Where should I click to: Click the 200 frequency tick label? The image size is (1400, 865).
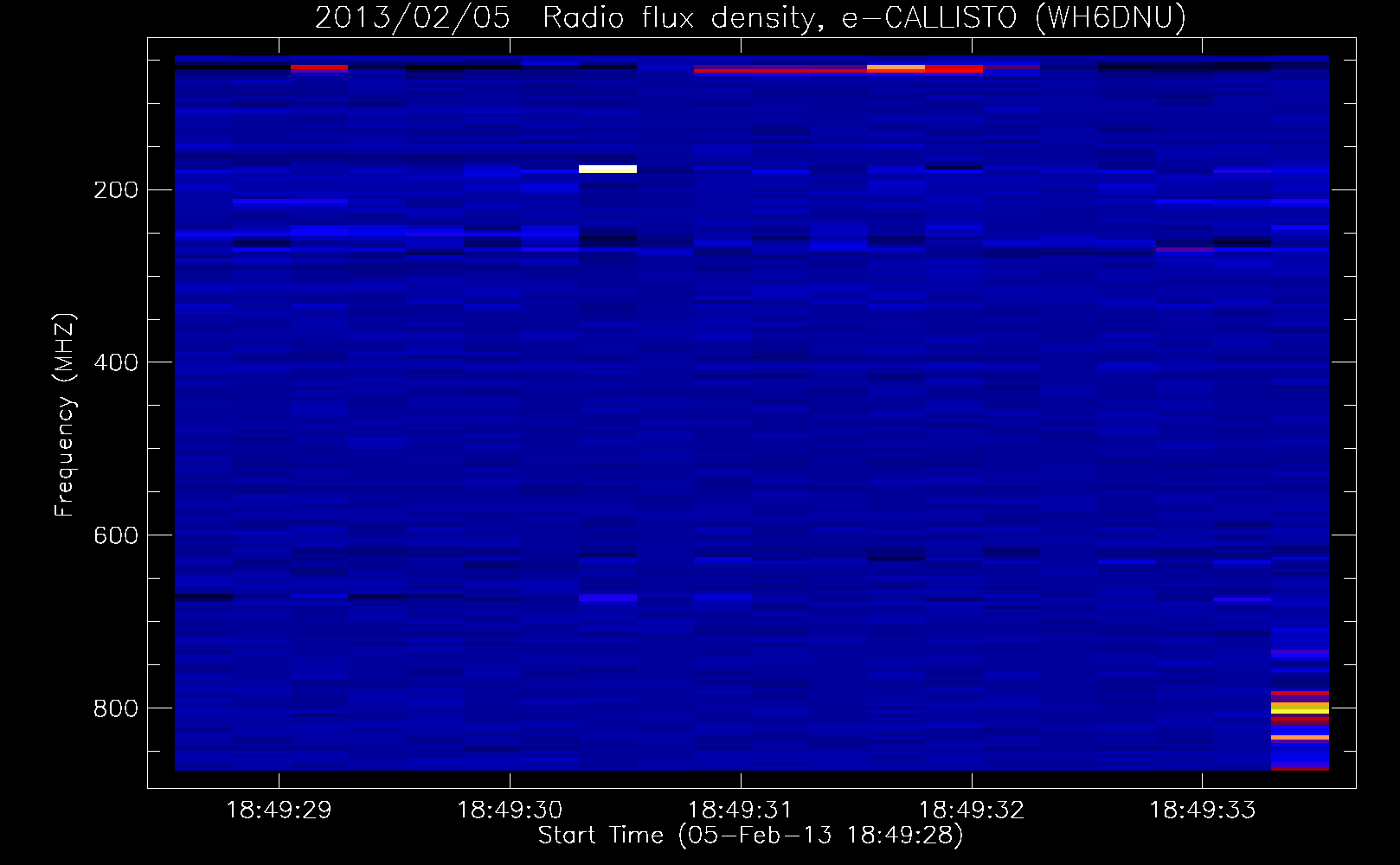[115, 190]
